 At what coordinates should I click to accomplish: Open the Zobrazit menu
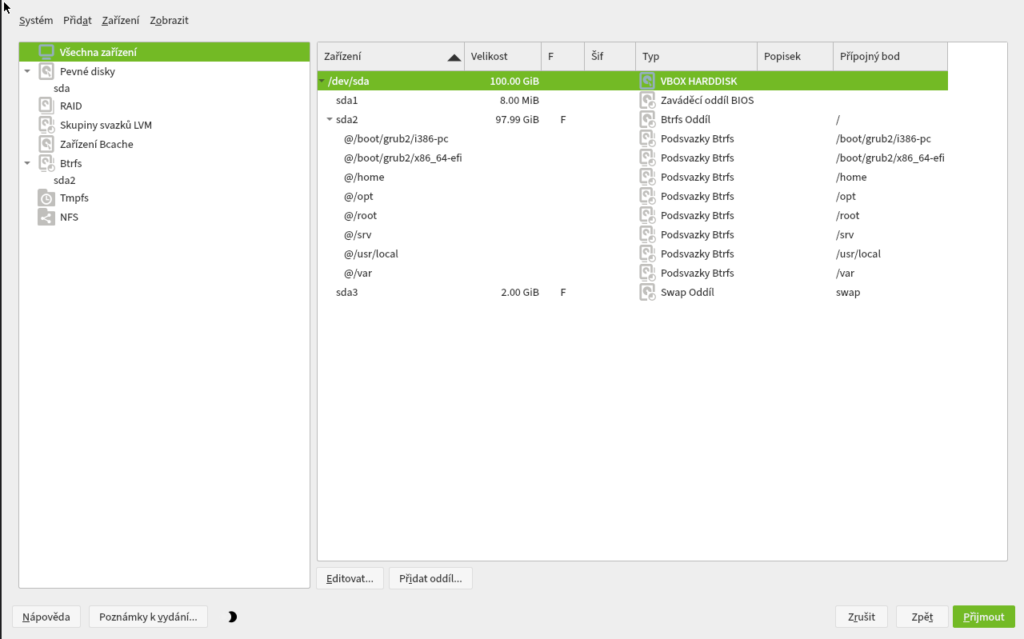(169, 20)
